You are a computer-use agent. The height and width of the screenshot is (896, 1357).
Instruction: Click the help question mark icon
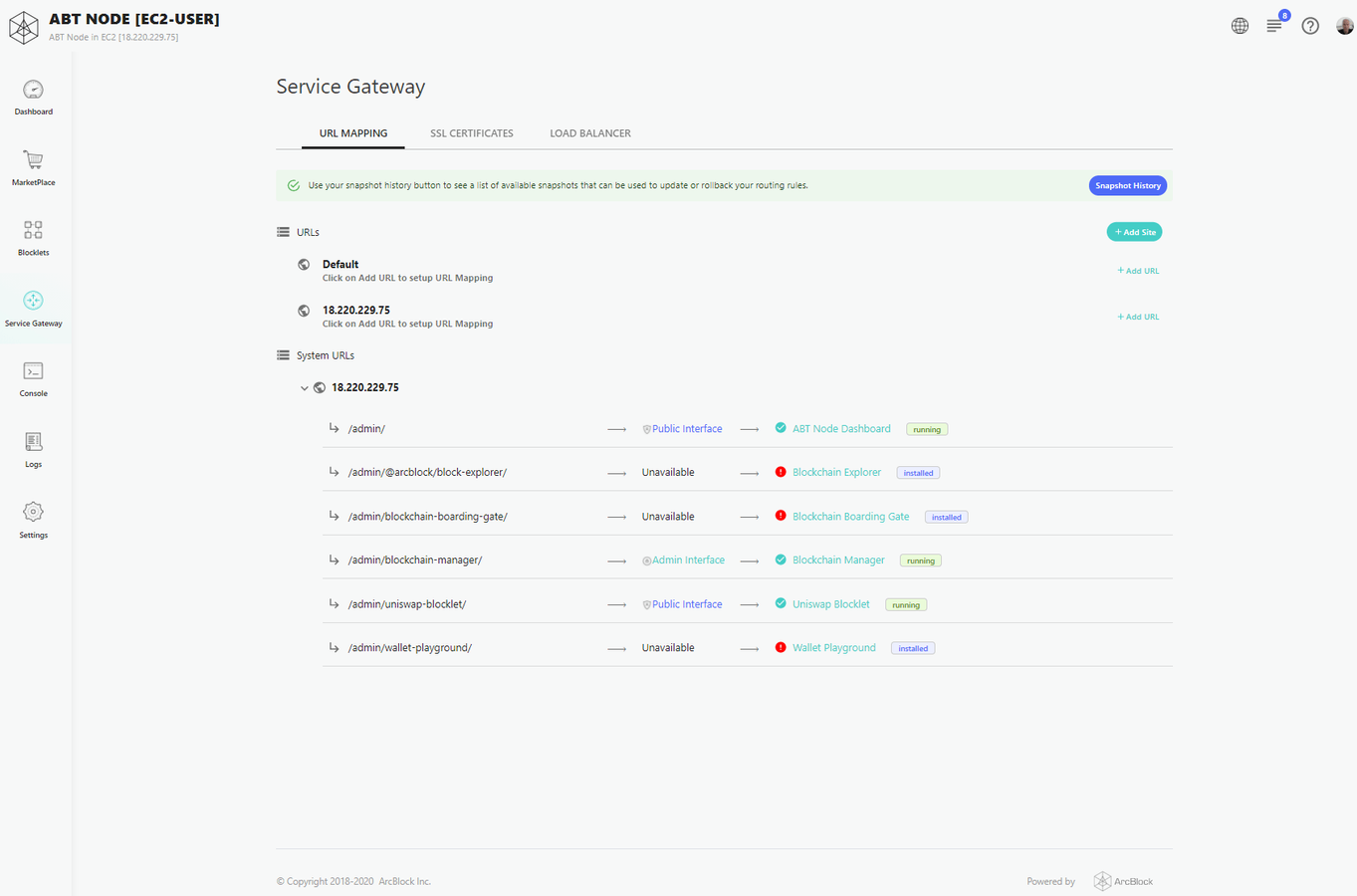pyautogui.click(x=1310, y=26)
